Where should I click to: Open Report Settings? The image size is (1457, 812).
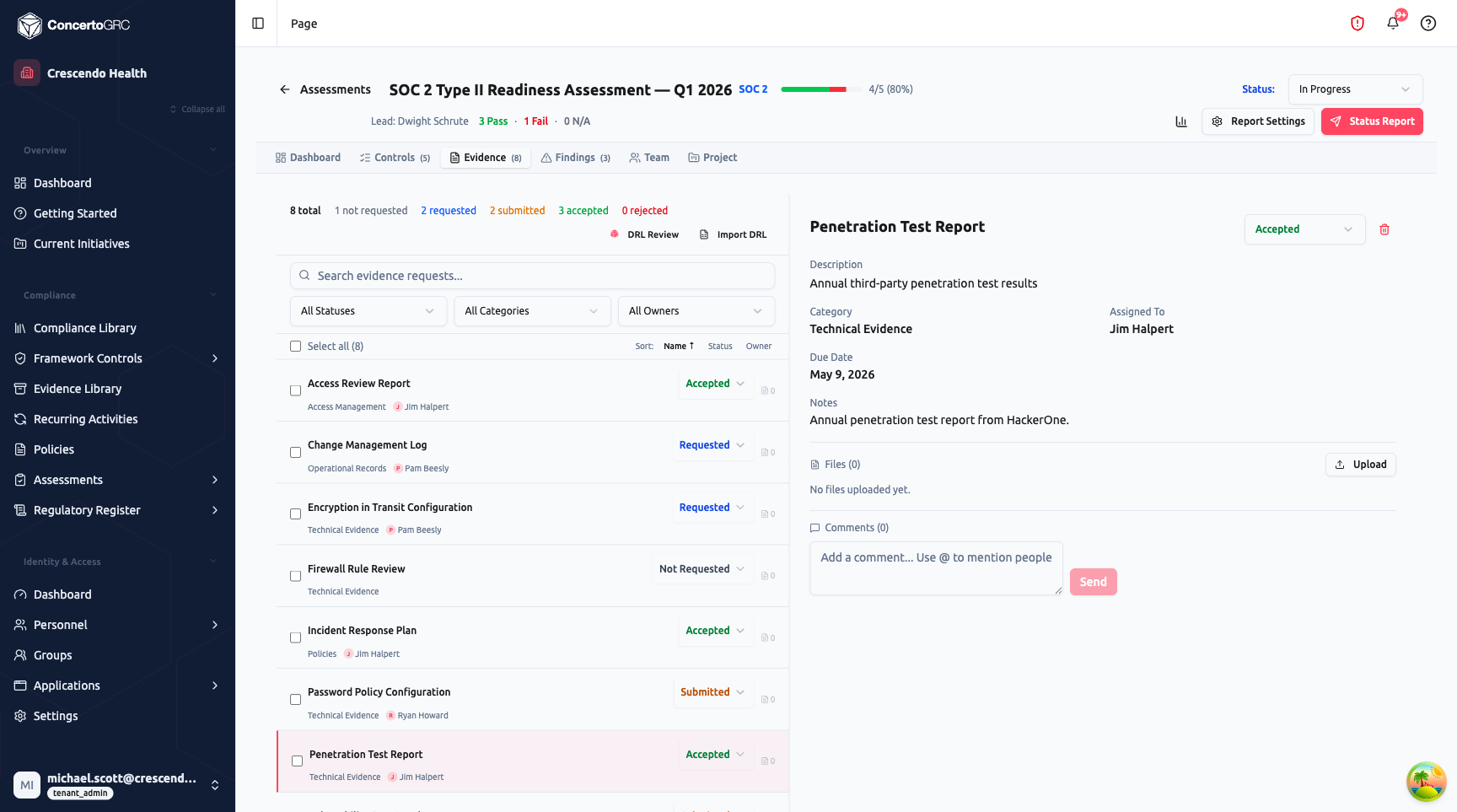[x=1258, y=121]
